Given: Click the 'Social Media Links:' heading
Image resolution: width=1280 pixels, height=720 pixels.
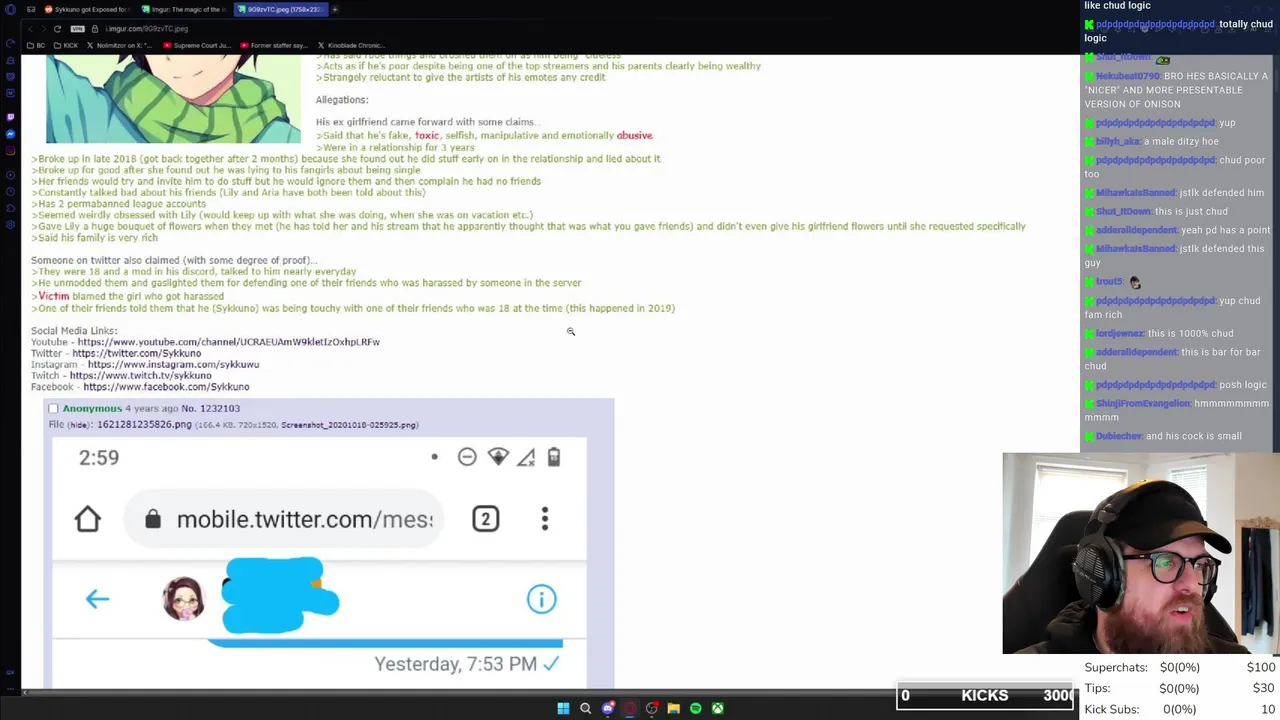Looking at the screenshot, I should click(74, 331).
